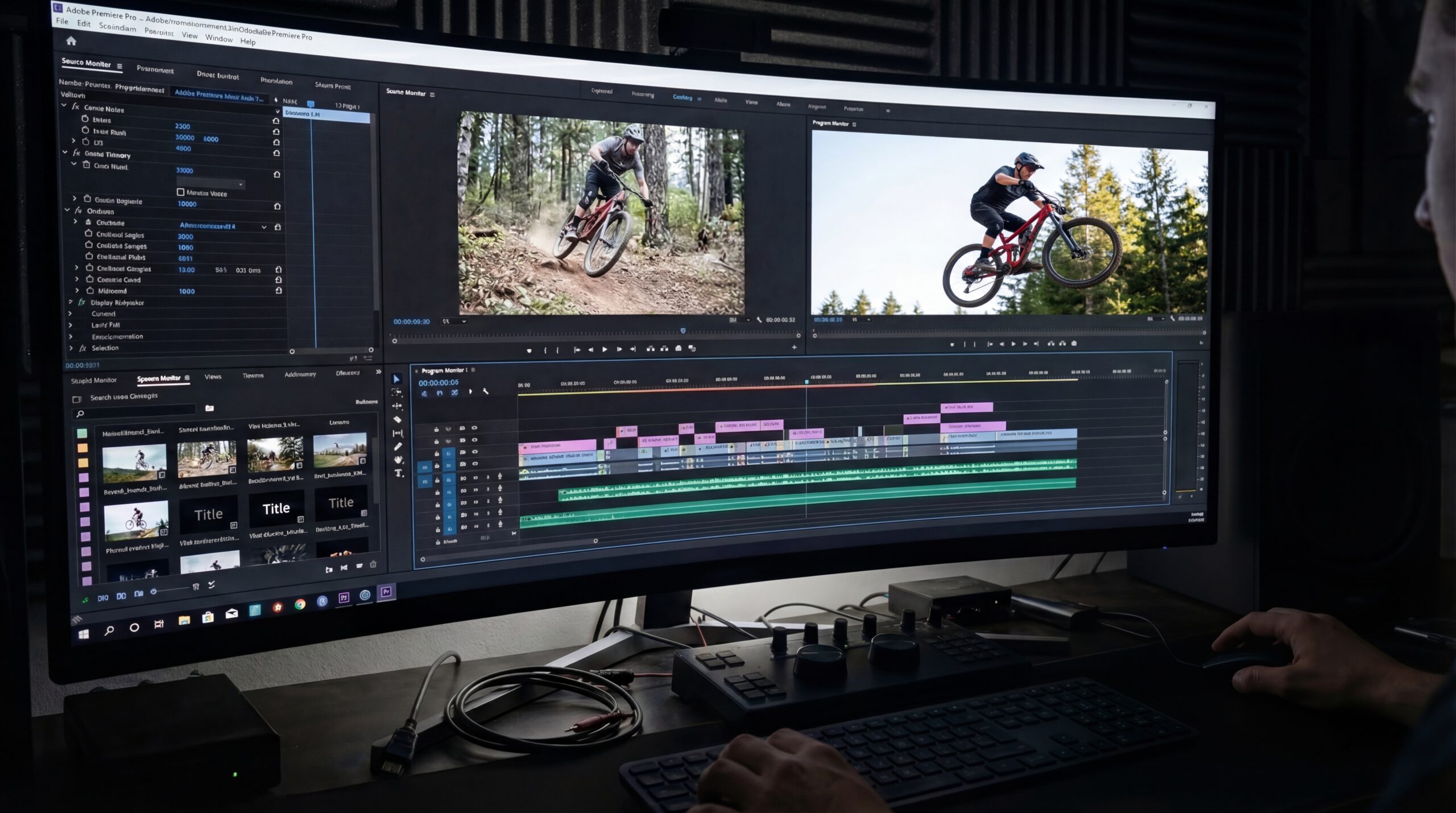Expand the Cnoilacel Gargles property
The height and width of the screenshot is (813, 1456).
point(77,267)
